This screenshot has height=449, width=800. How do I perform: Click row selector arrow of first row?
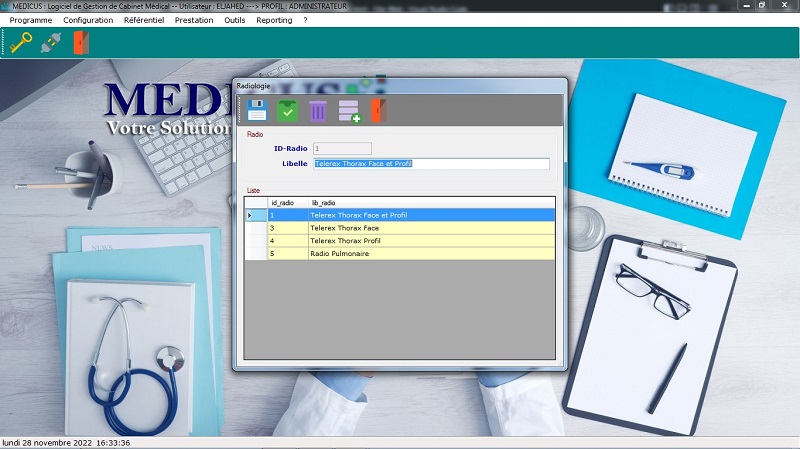click(256, 215)
